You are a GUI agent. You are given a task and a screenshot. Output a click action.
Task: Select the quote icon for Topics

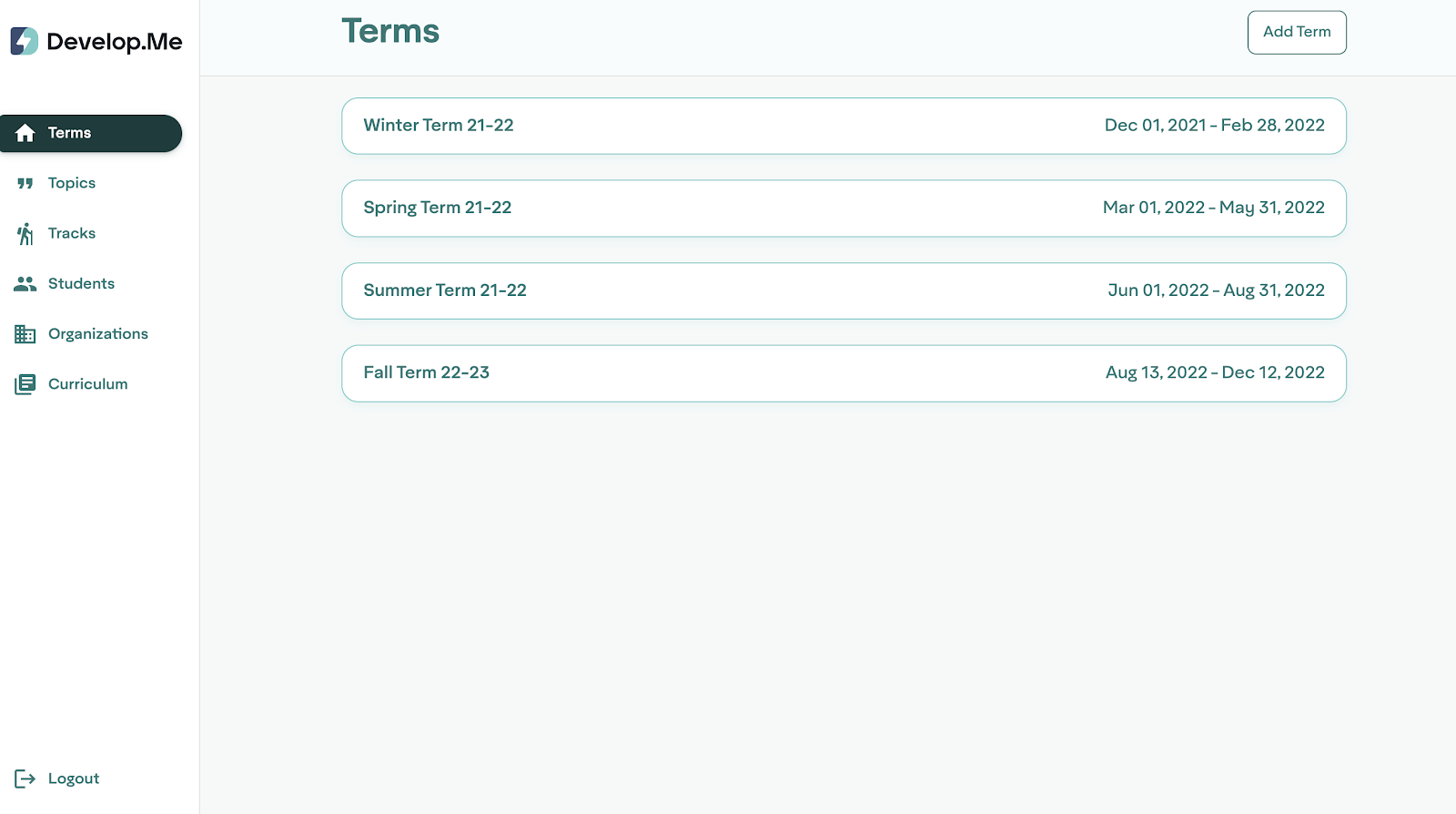pyautogui.click(x=25, y=183)
